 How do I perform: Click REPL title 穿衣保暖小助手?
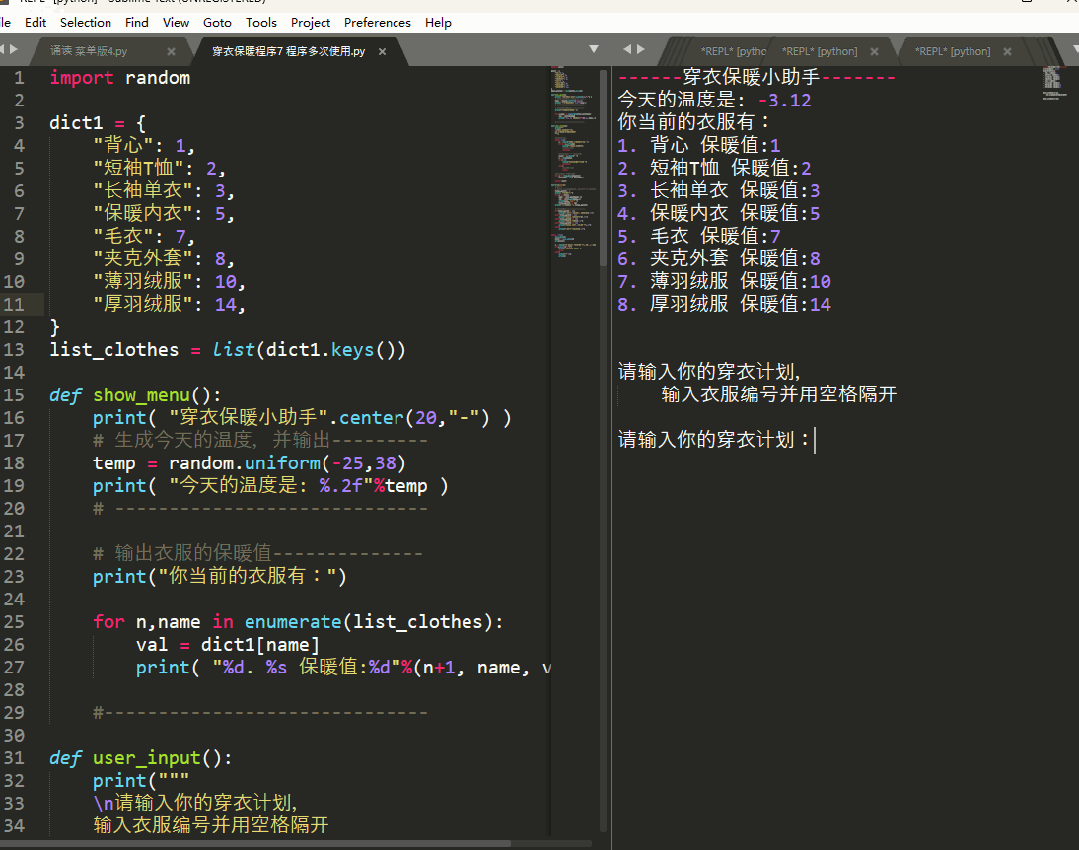pos(751,77)
